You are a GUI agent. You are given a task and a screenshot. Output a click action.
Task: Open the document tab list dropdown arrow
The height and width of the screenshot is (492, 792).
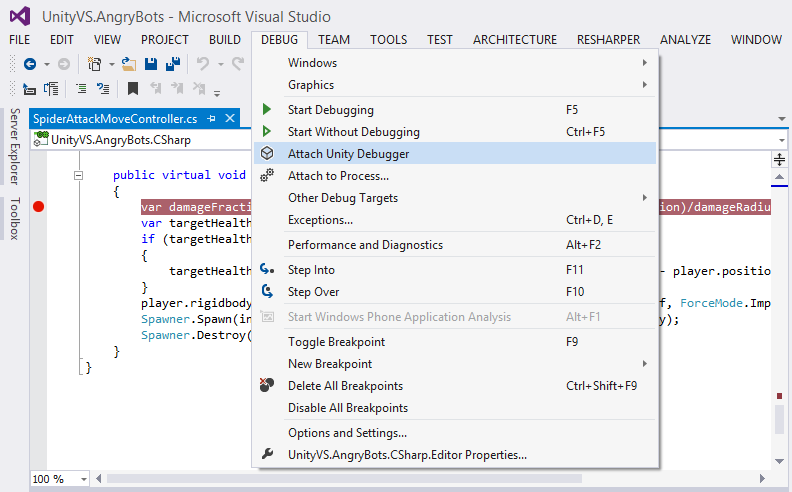coord(782,119)
